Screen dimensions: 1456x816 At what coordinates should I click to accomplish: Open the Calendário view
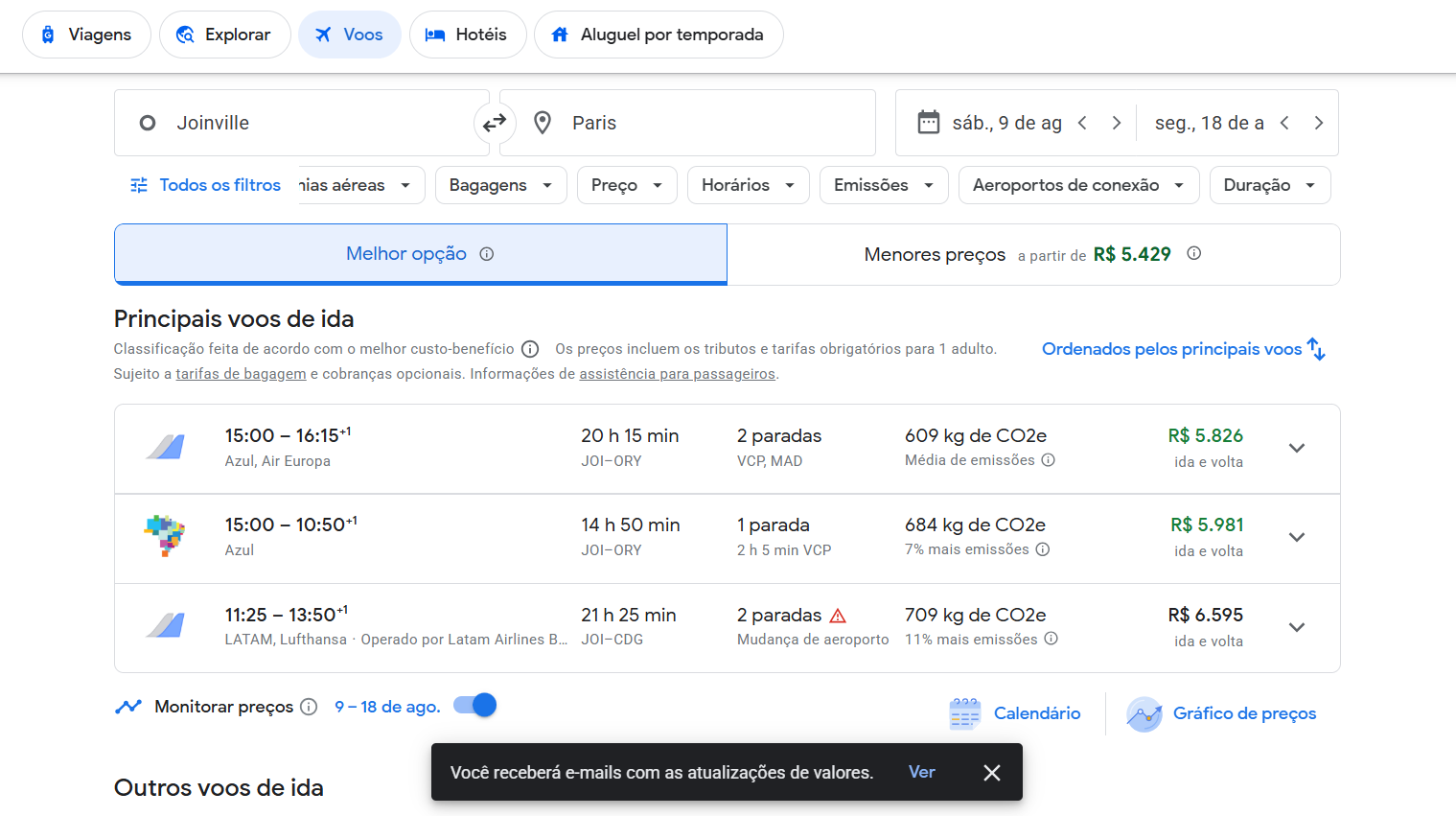pos(1015,713)
